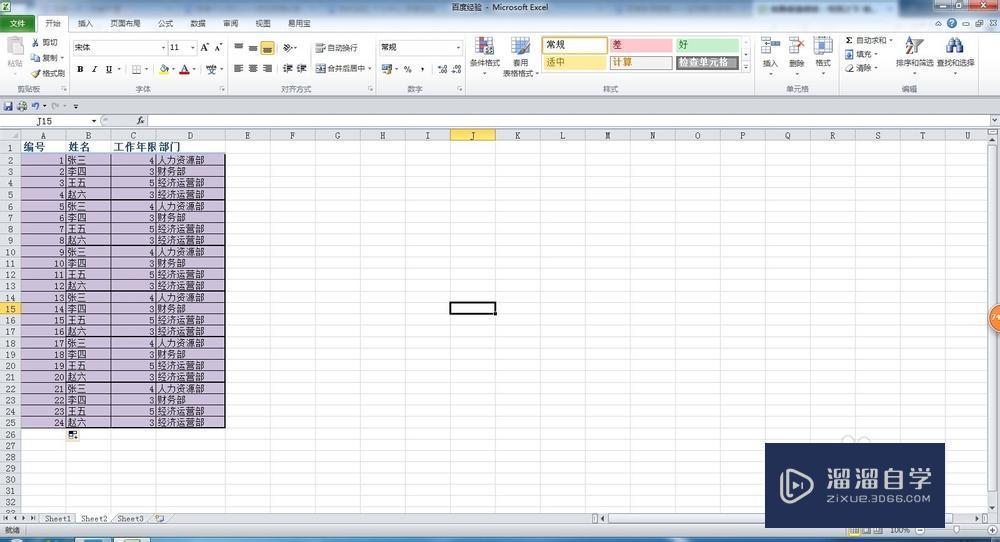Switch to the 数据 (Data) tab
The height and width of the screenshot is (542, 1000).
(198, 24)
